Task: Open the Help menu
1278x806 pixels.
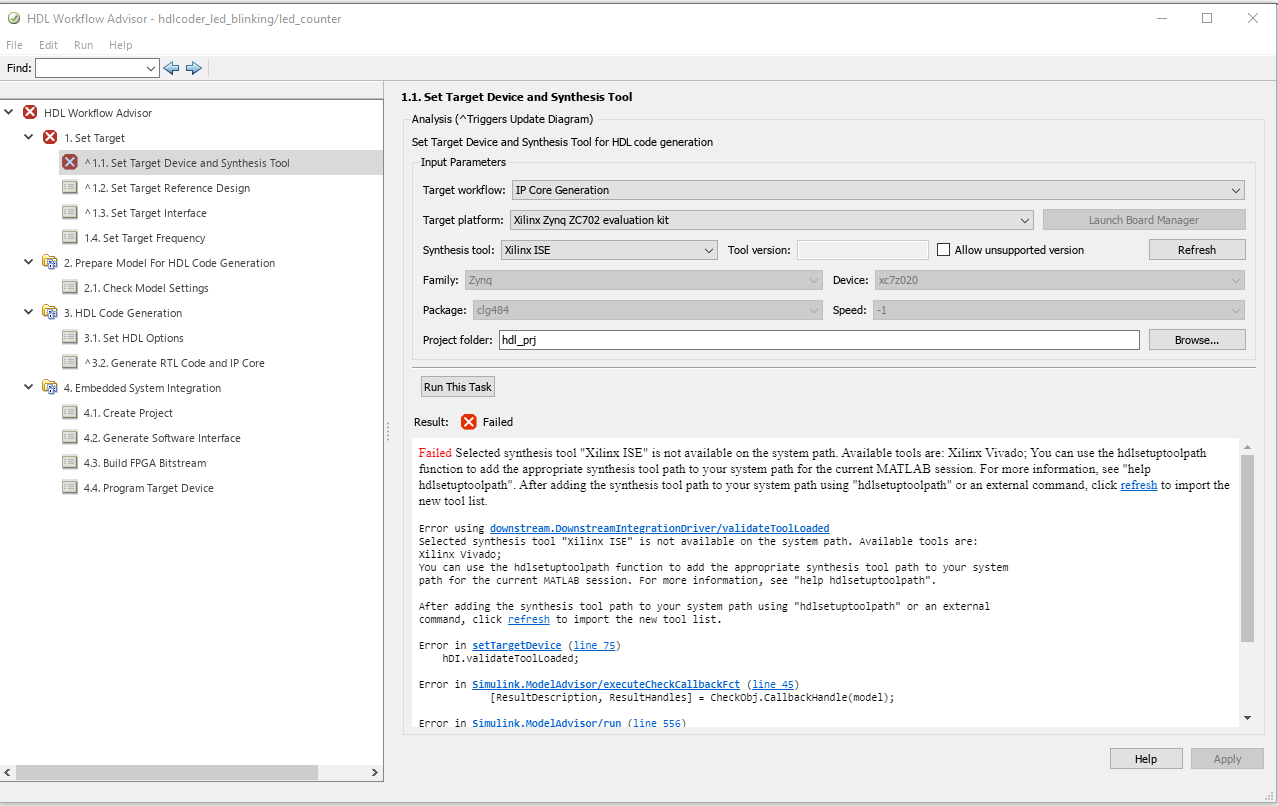Action: 120,44
